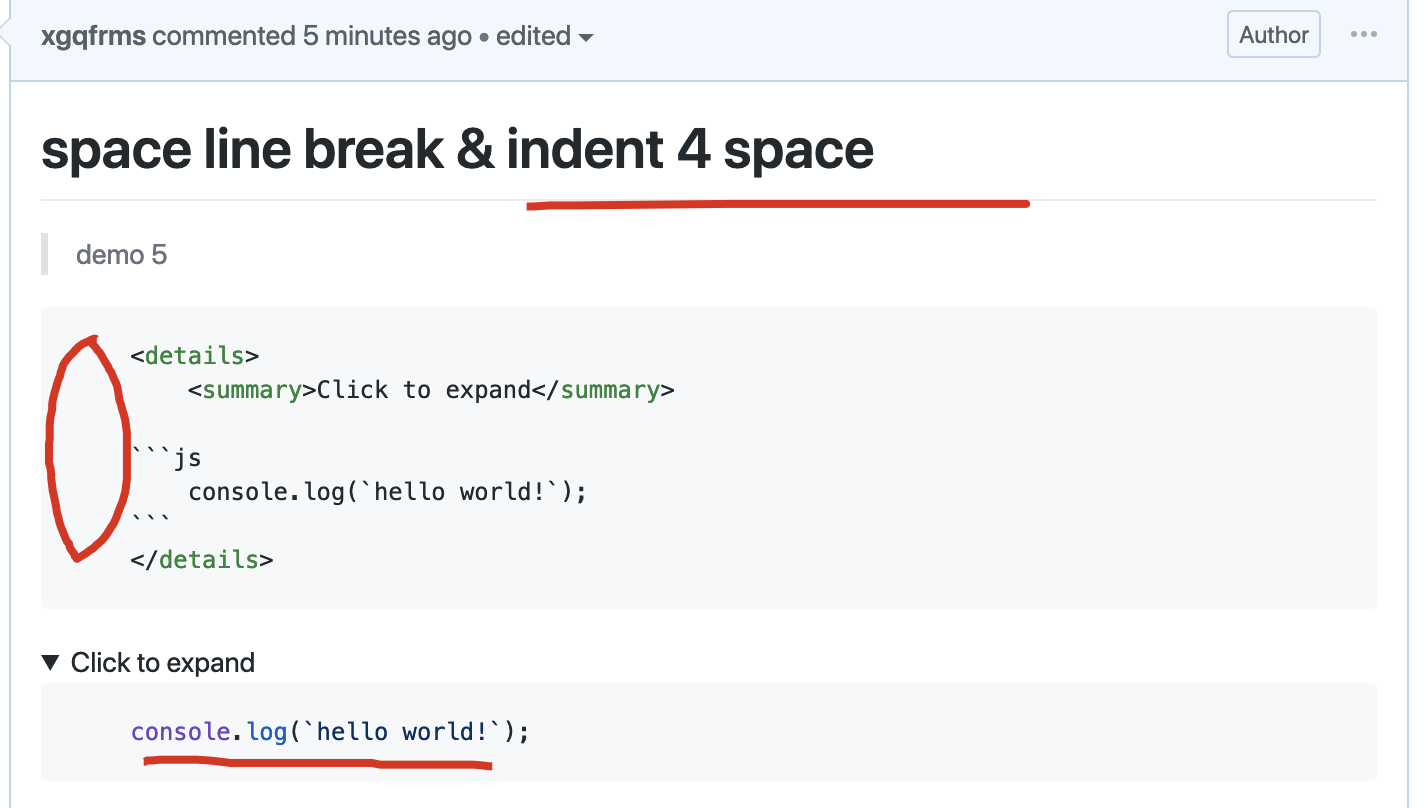1428x808 pixels.
Task: Click highlighted console.log line in expanded block
Action: pyautogui.click(x=330, y=732)
